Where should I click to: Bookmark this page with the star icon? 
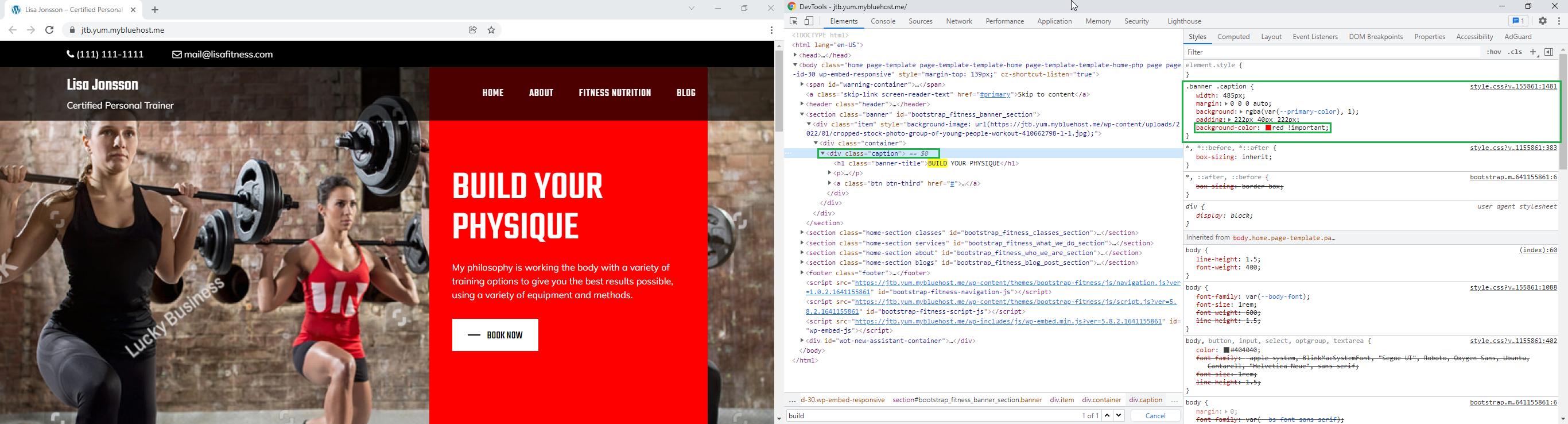[x=492, y=30]
